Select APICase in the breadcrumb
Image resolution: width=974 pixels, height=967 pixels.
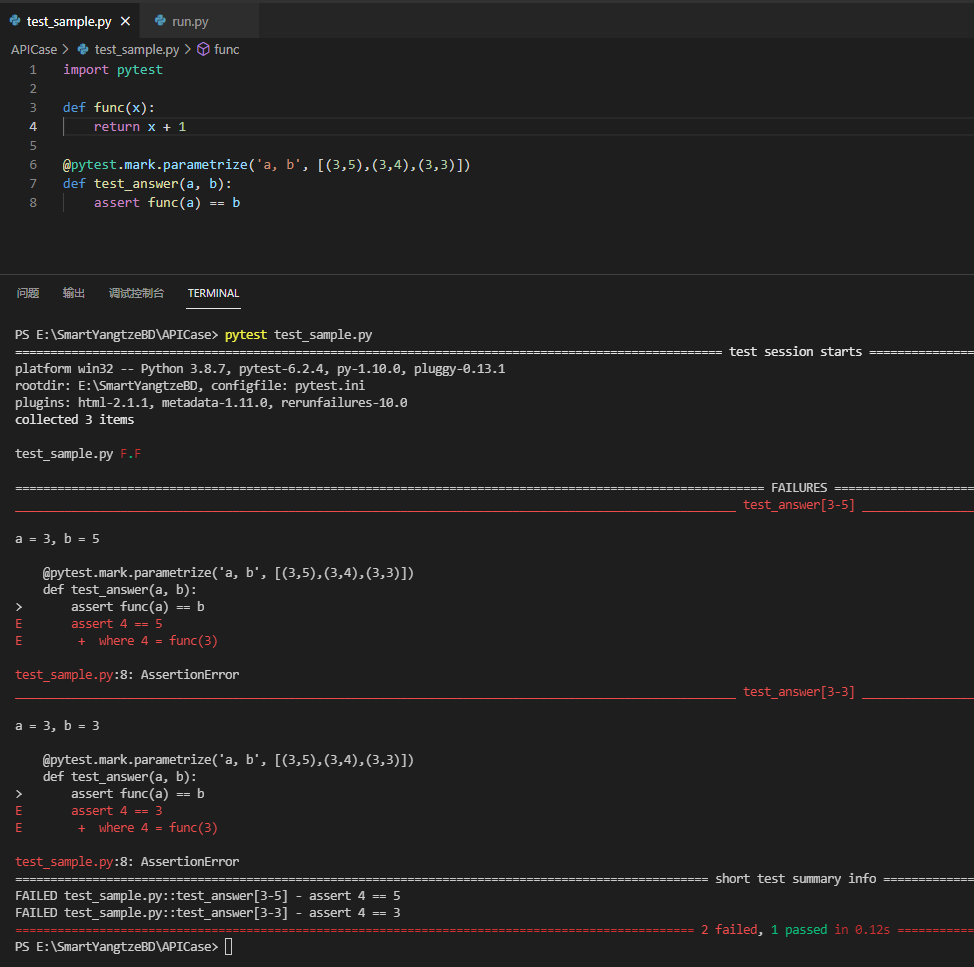[x=34, y=49]
